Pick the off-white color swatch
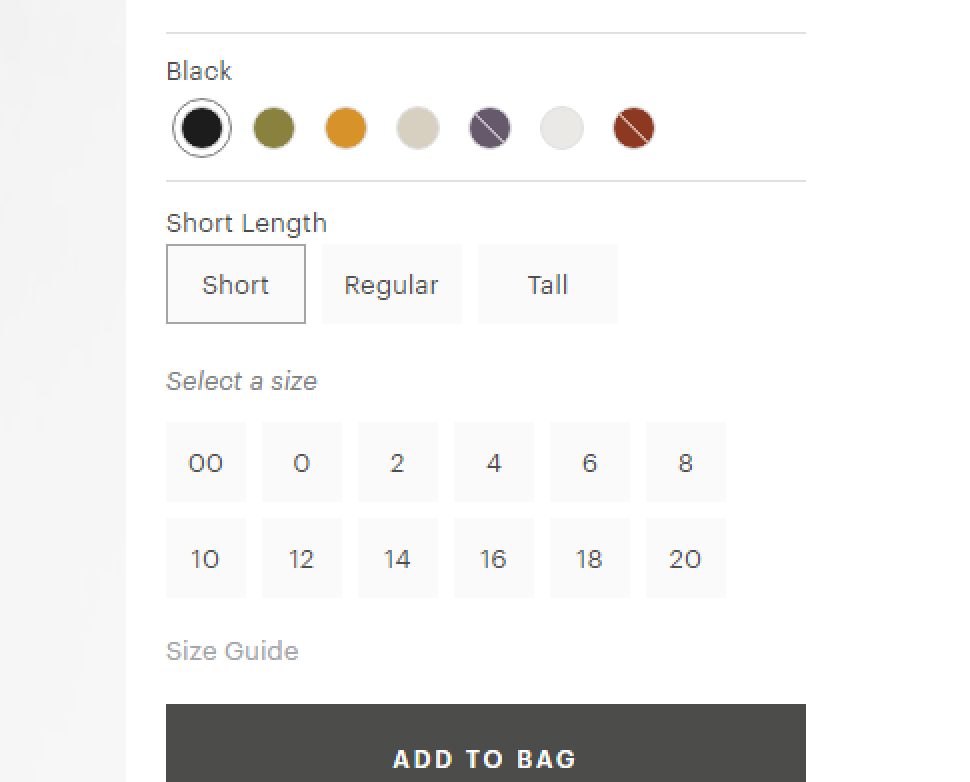This screenshot has width=970, height=782. point(562,128)
